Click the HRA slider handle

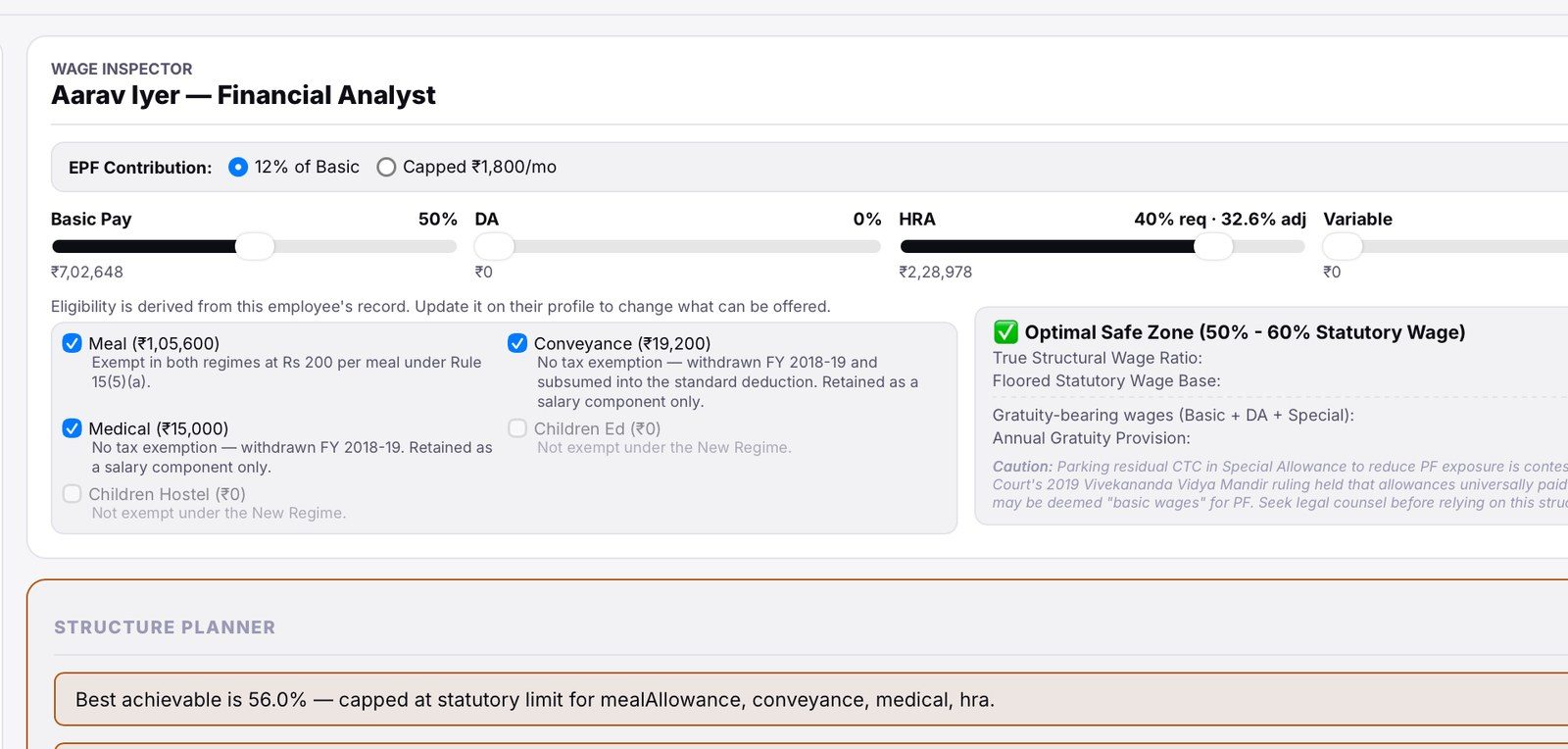click(1213, 246)
